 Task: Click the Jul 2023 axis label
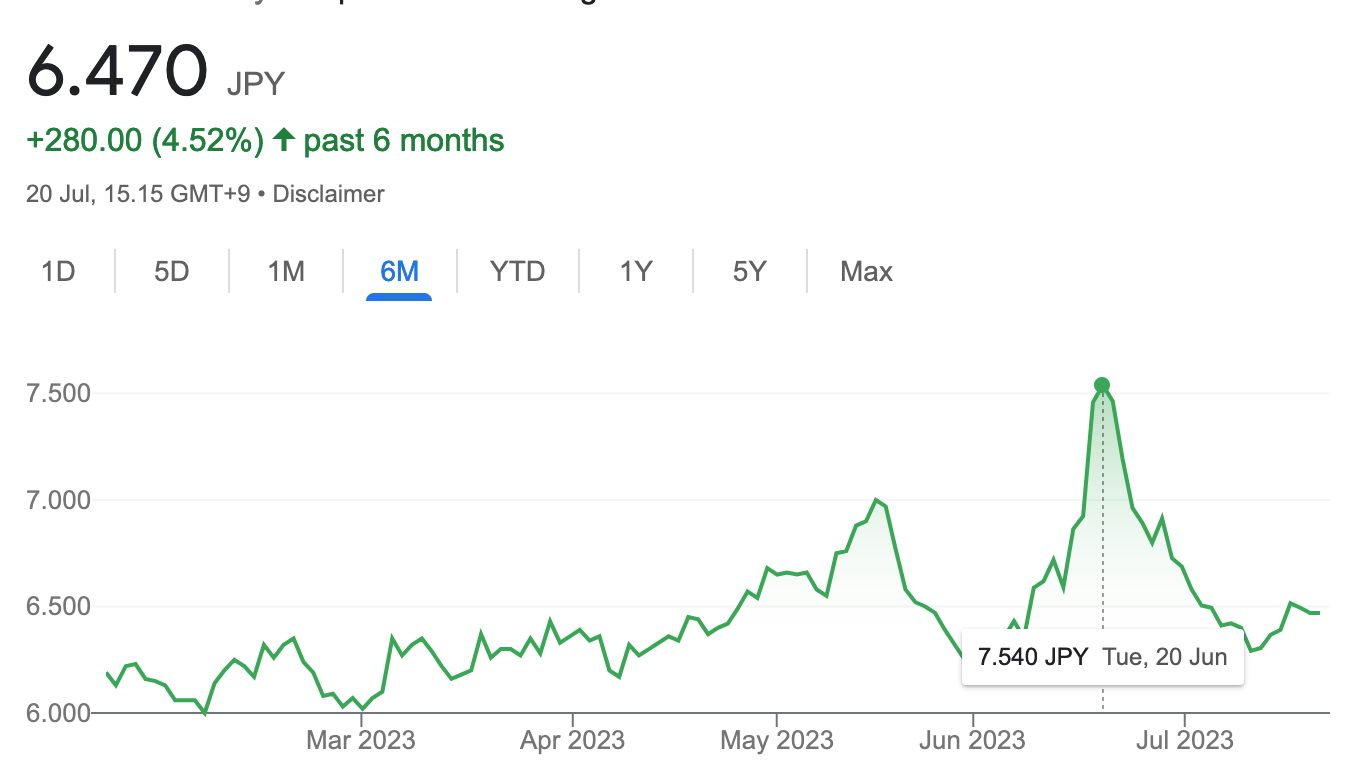[1185, 741]
